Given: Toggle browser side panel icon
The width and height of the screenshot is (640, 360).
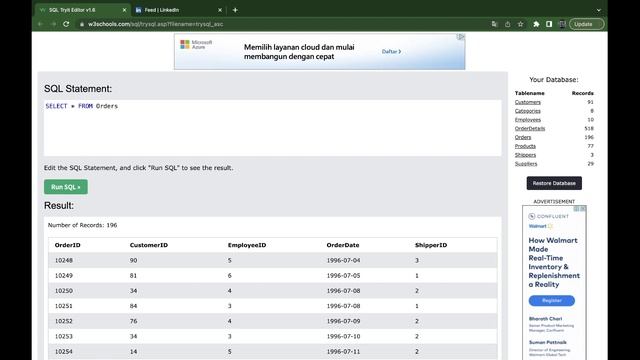Looking at the screenshot, I should click(549, 24).
